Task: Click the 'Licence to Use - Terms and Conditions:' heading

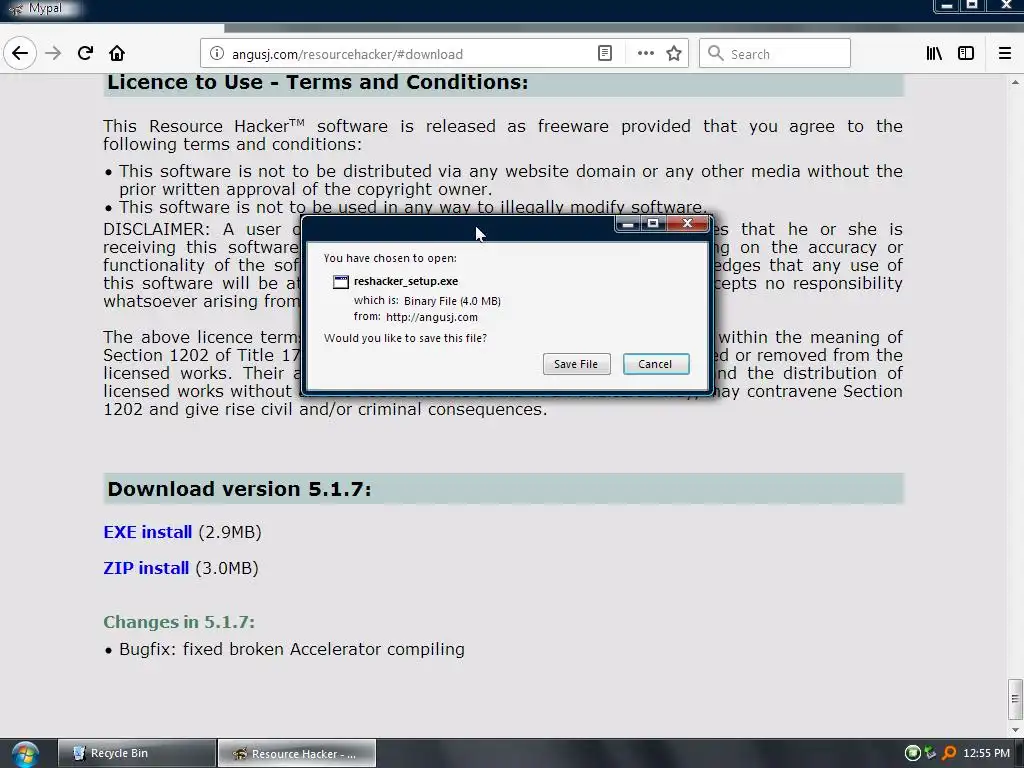Action: 317,82
